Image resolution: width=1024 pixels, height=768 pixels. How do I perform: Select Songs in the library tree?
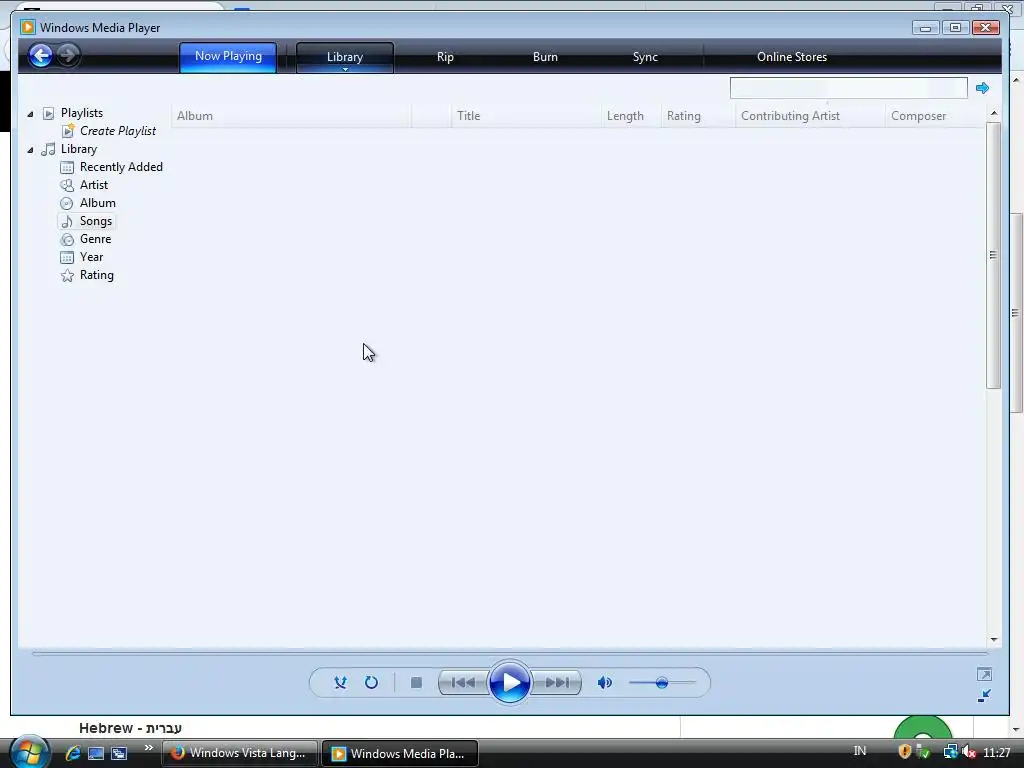[95, 221]
